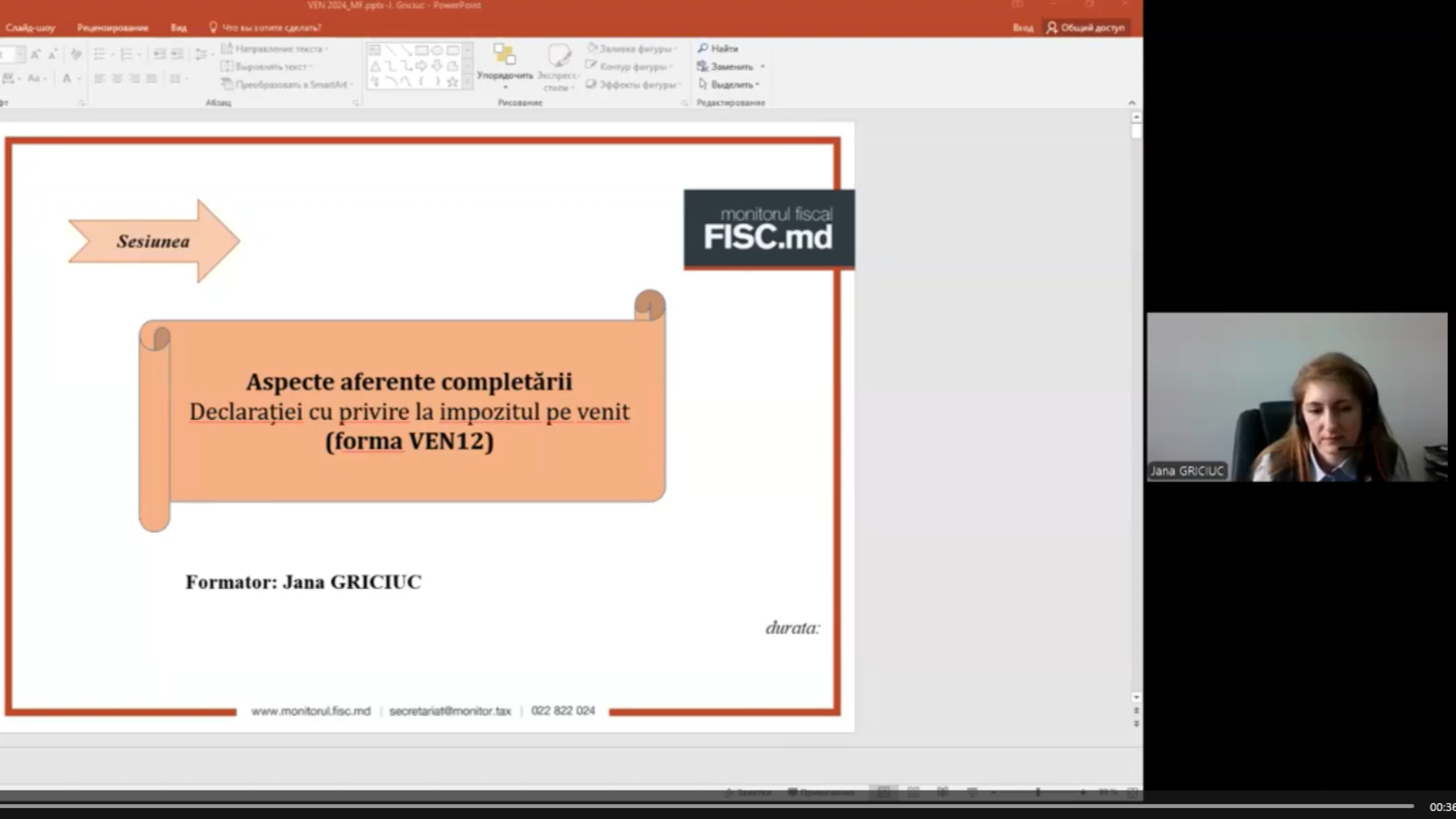Viewport: 1456px width, 819px height.
Task: Expand the Заменить dropdown arrow
Action: 762,67
